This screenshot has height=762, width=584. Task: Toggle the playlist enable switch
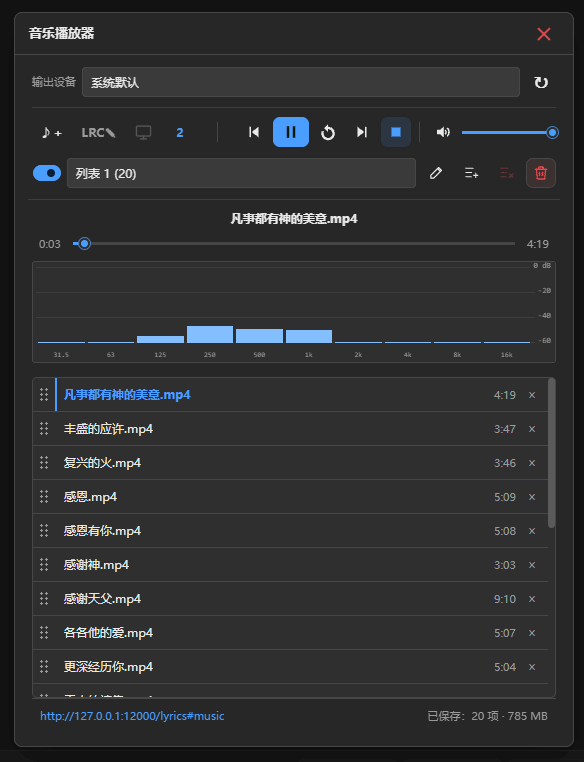pos(47,173)
